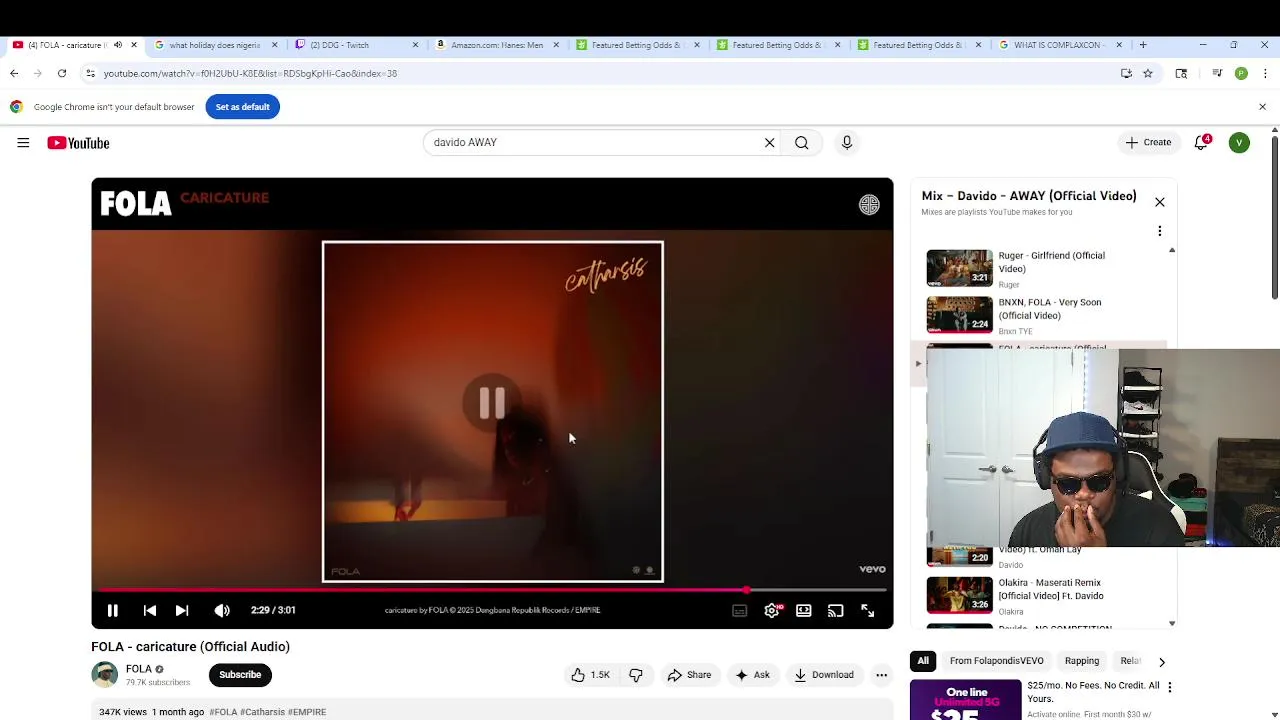Click the large pause overlay on the video
The image size is (1280, 720).
(492, 403)
